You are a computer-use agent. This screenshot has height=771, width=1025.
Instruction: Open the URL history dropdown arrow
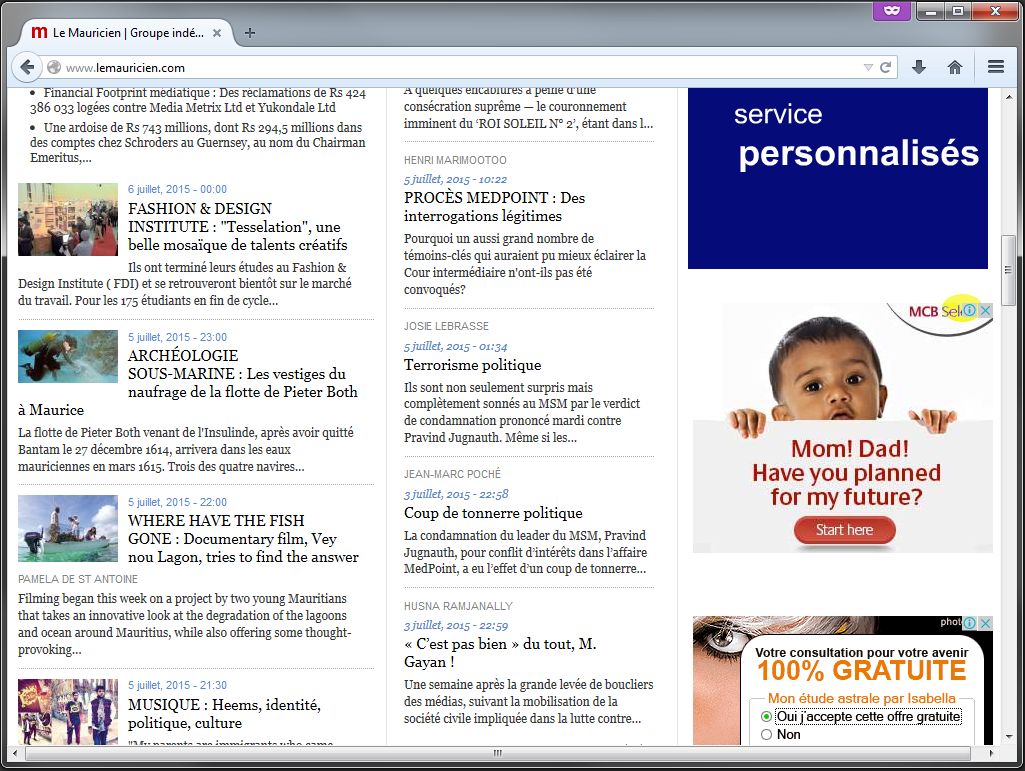point(868,67)
